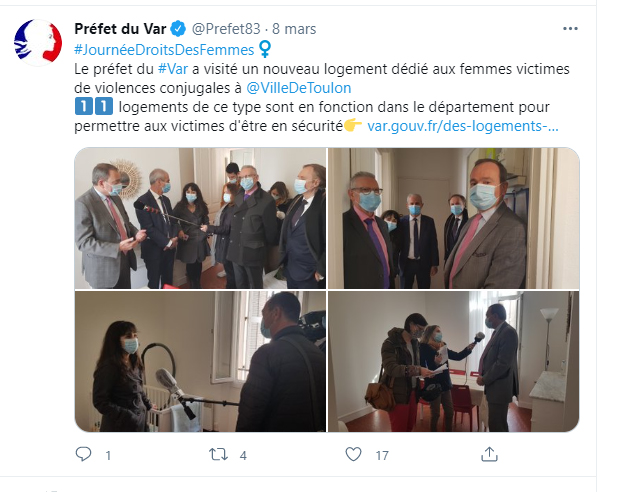Click the like count 17

[382, 455]
